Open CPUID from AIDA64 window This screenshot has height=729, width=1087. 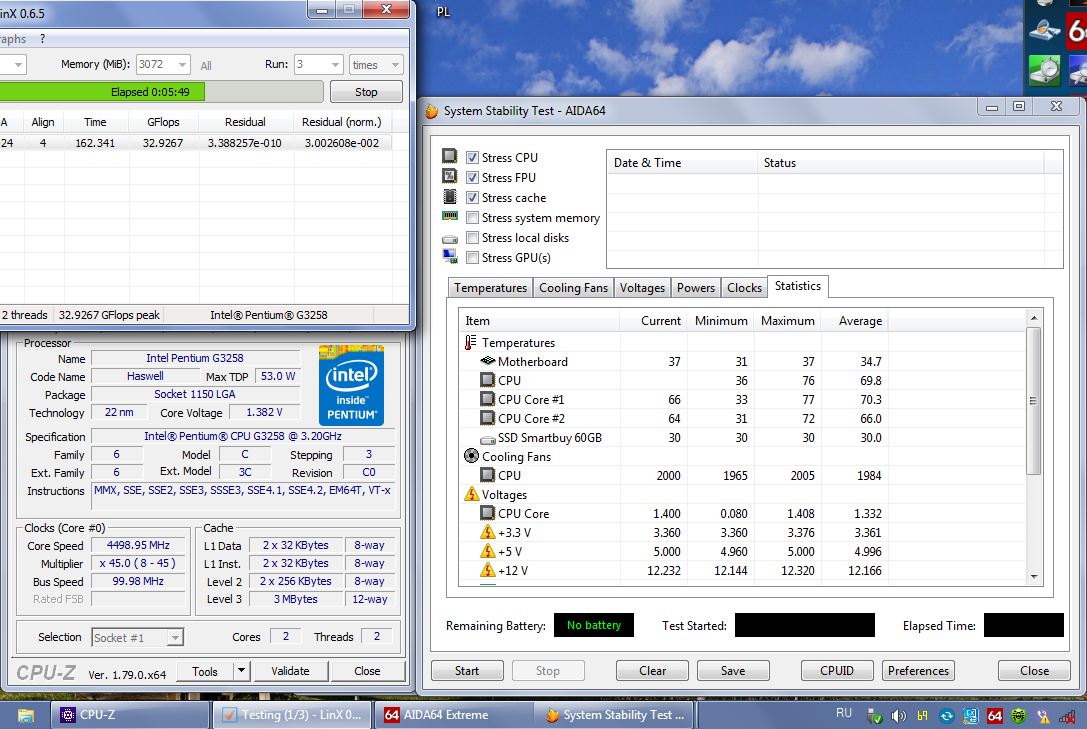[x=837, y=671]
